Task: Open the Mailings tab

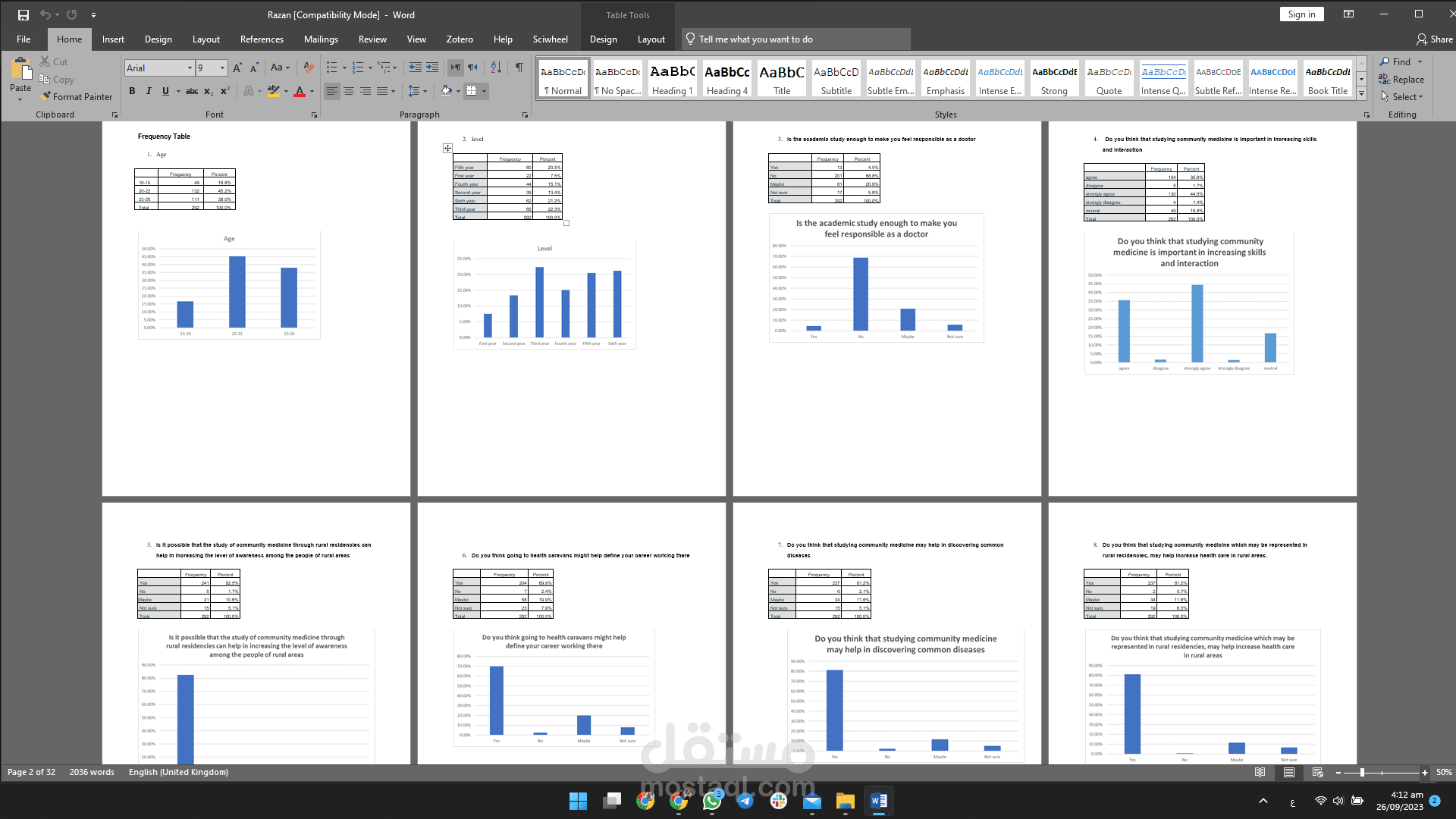Action: click(x=321, y=39)
